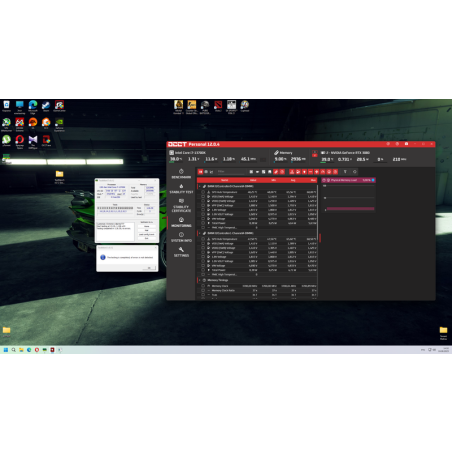This screenshot has width=452, height=452.
Task: Open the Stability Test section in OCCT
Action: (181, 189)
